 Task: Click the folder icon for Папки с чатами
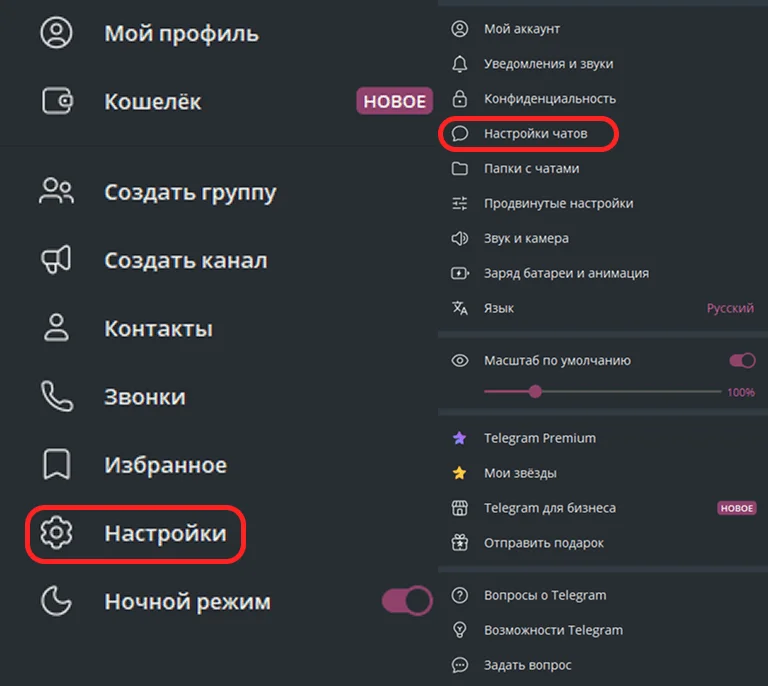click(460, 169)
